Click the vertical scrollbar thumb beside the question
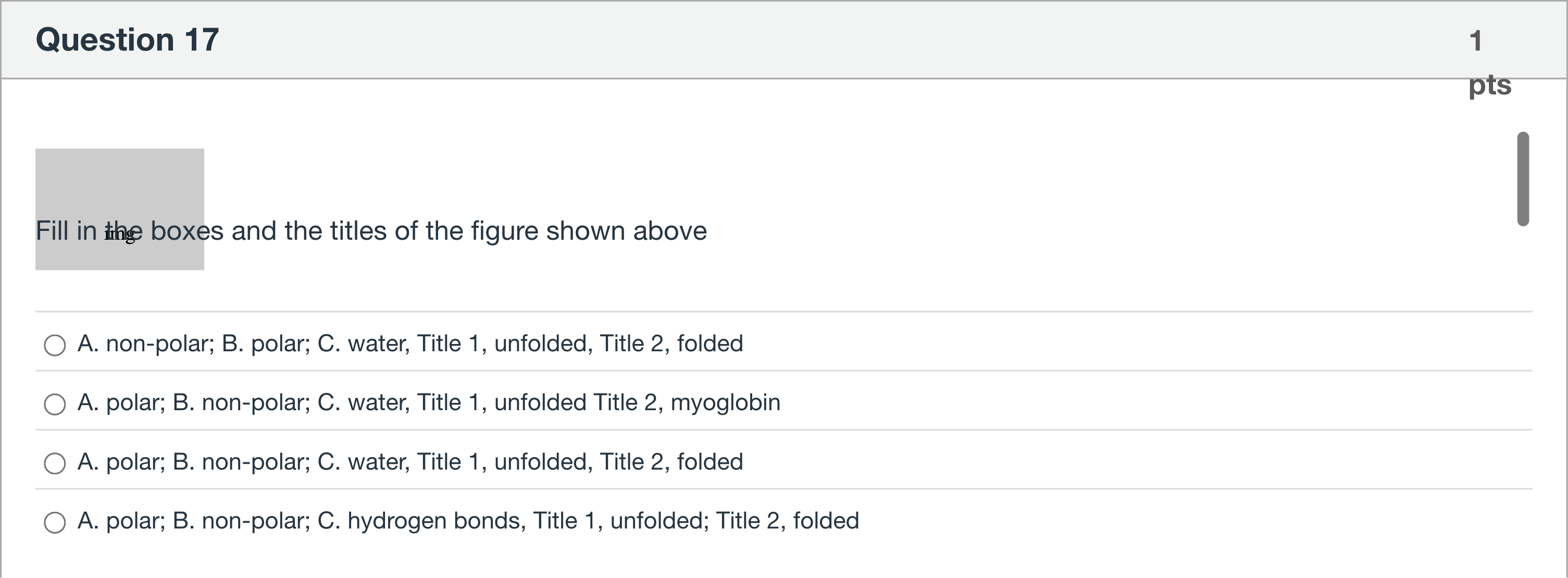The image size is (1568, 578). [1523, 178]
